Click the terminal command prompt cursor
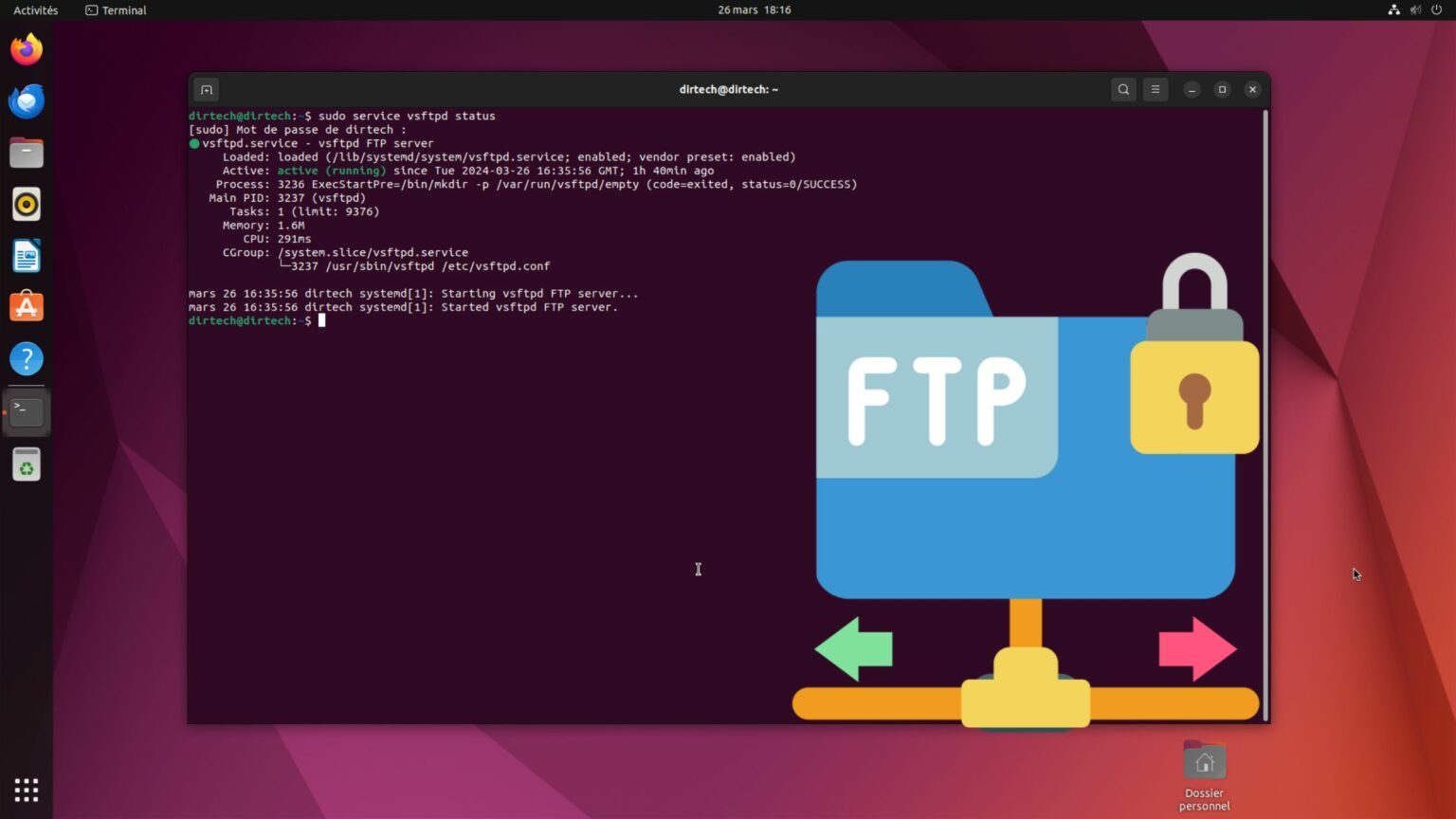1456x819 pixels. coord(322,320)
